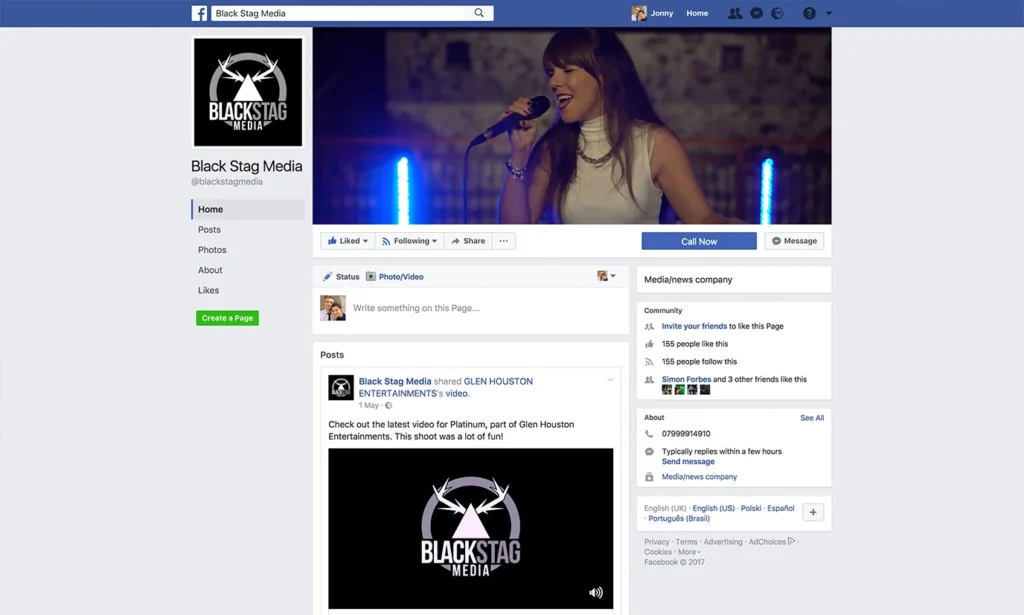Select Likes in the page sidebar
This screenshot has width=1024, height=615.
click(208, 290)
